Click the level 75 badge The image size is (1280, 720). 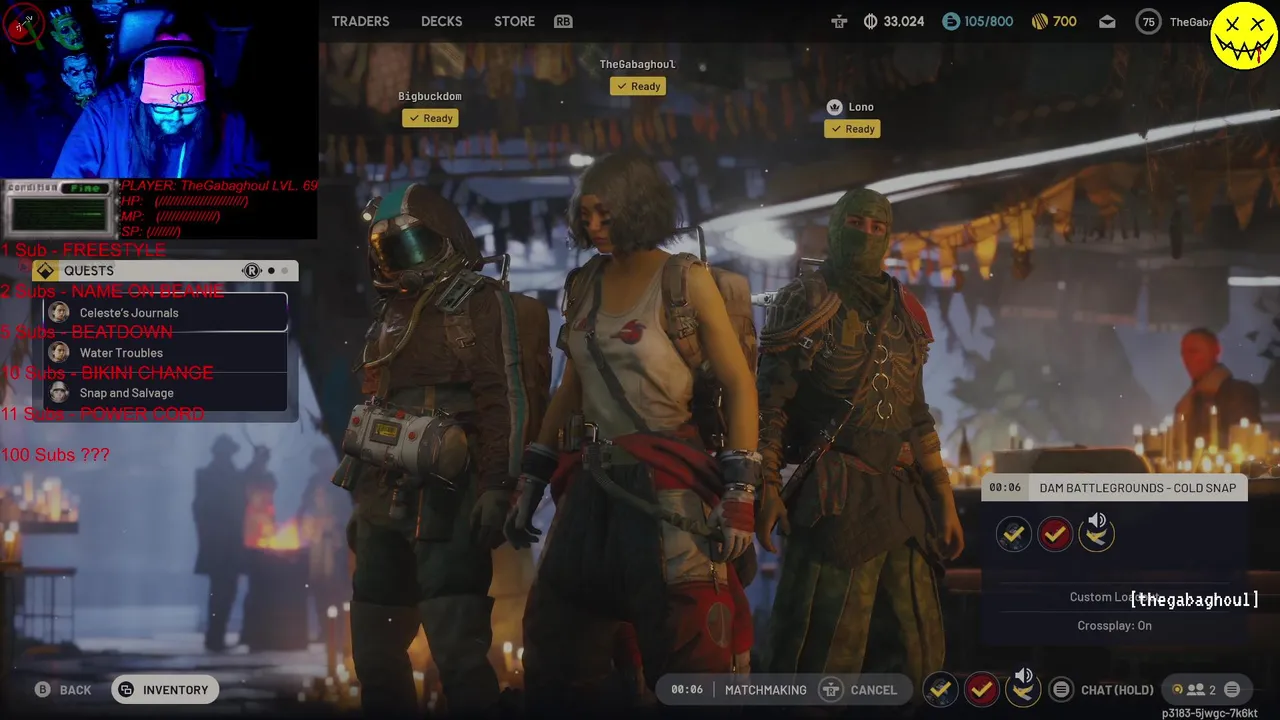1149,22
